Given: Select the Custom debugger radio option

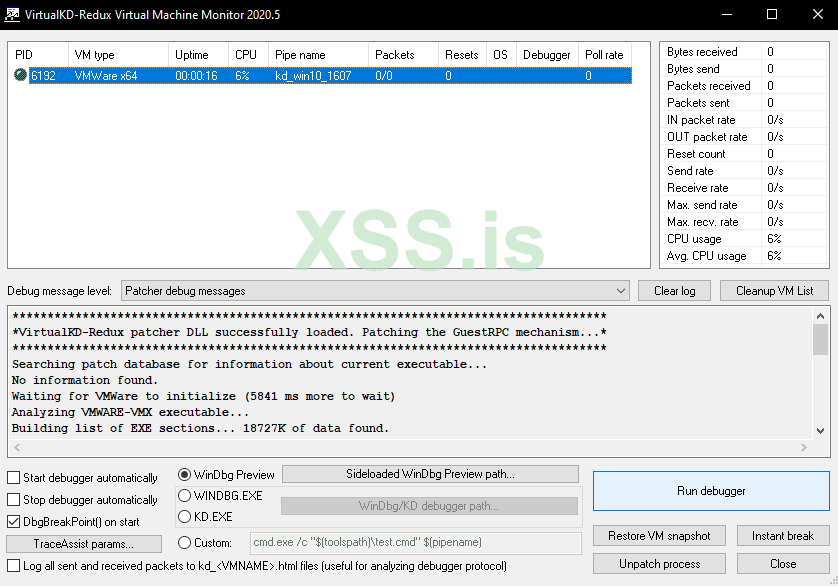Looking at the screenshot, I should 184,543.
